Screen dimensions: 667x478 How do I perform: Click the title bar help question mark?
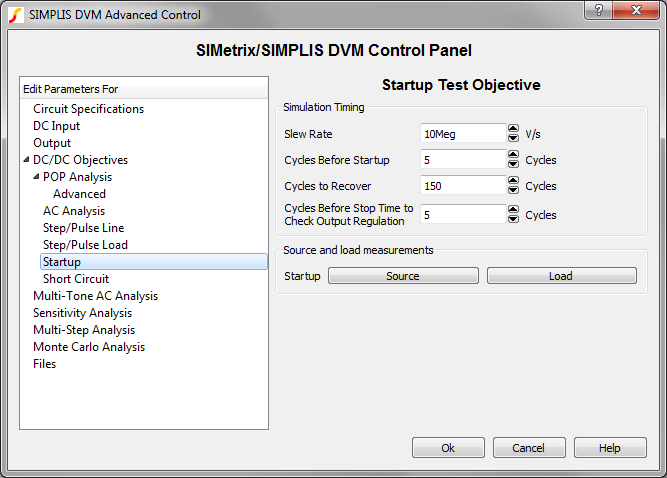[598, 10]
